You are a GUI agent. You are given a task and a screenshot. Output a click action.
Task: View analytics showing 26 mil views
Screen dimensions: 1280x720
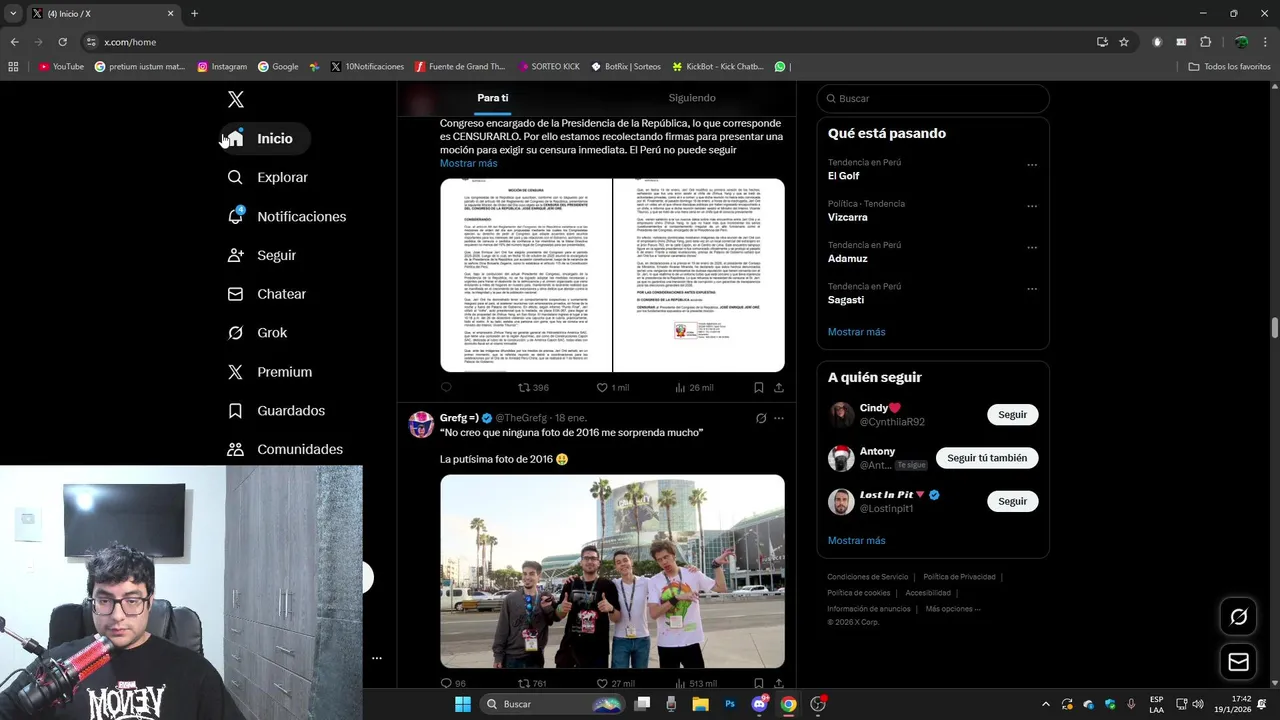pos(694,388)
